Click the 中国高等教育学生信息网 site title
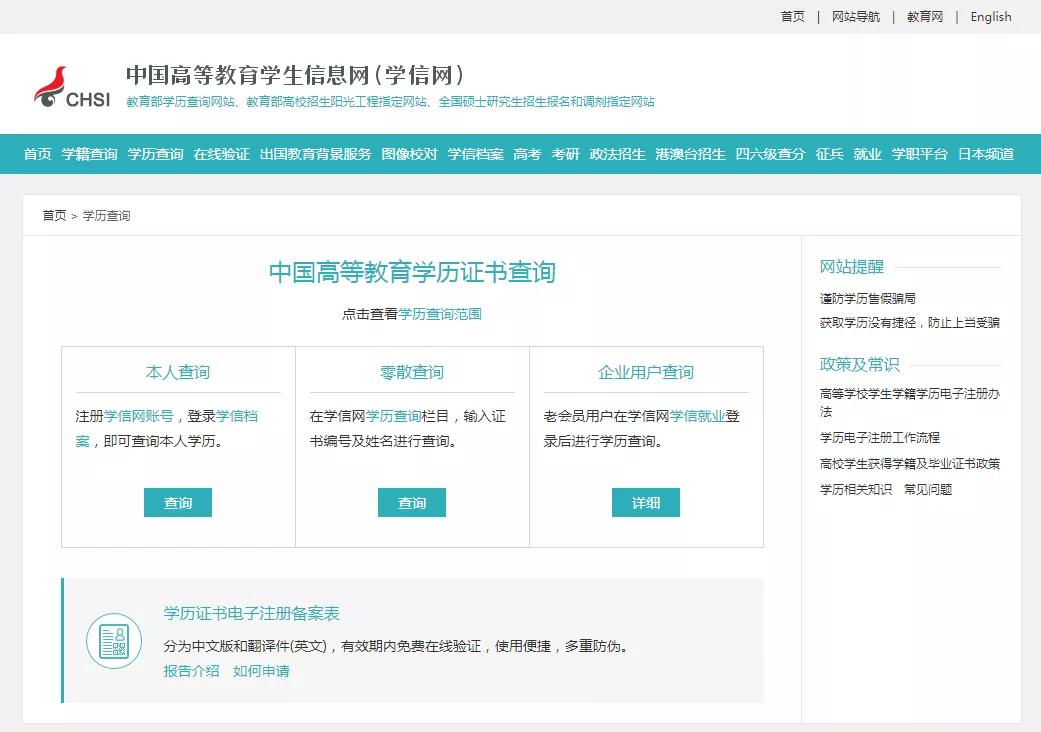Viewport: 1041px width, 732px height. [295, 75]
